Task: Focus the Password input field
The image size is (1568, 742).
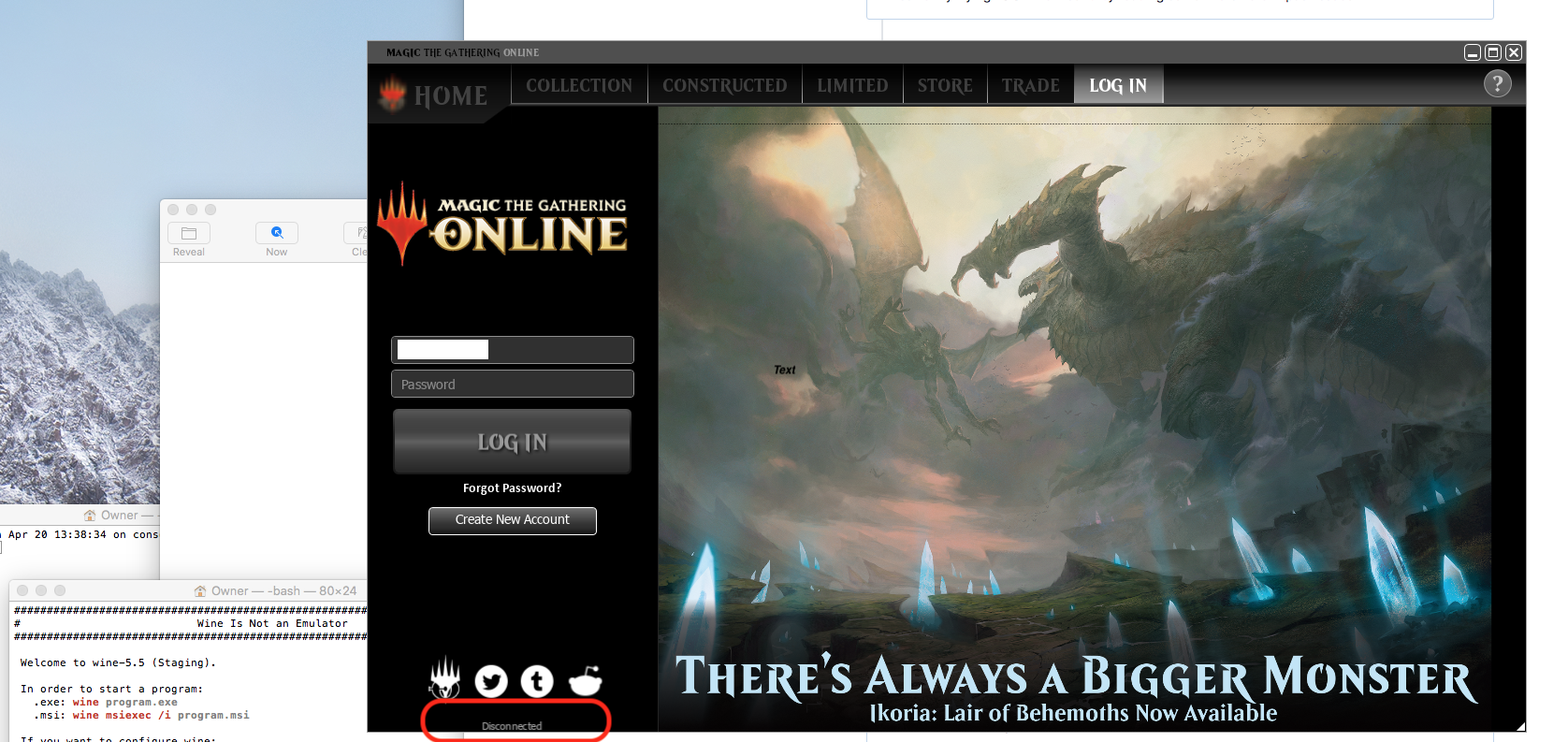Action: tap(512, 384)
